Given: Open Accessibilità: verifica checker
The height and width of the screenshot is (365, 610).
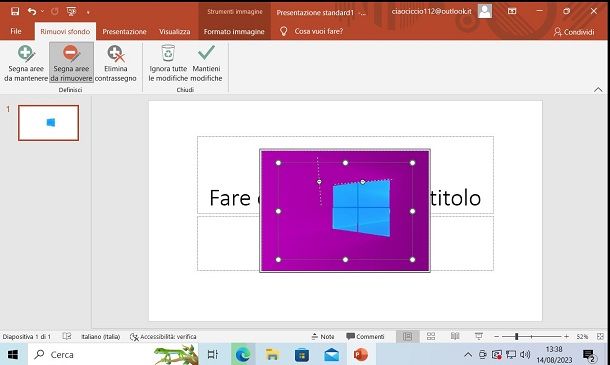Looking at the screenshot, I should tap(163, 337).
